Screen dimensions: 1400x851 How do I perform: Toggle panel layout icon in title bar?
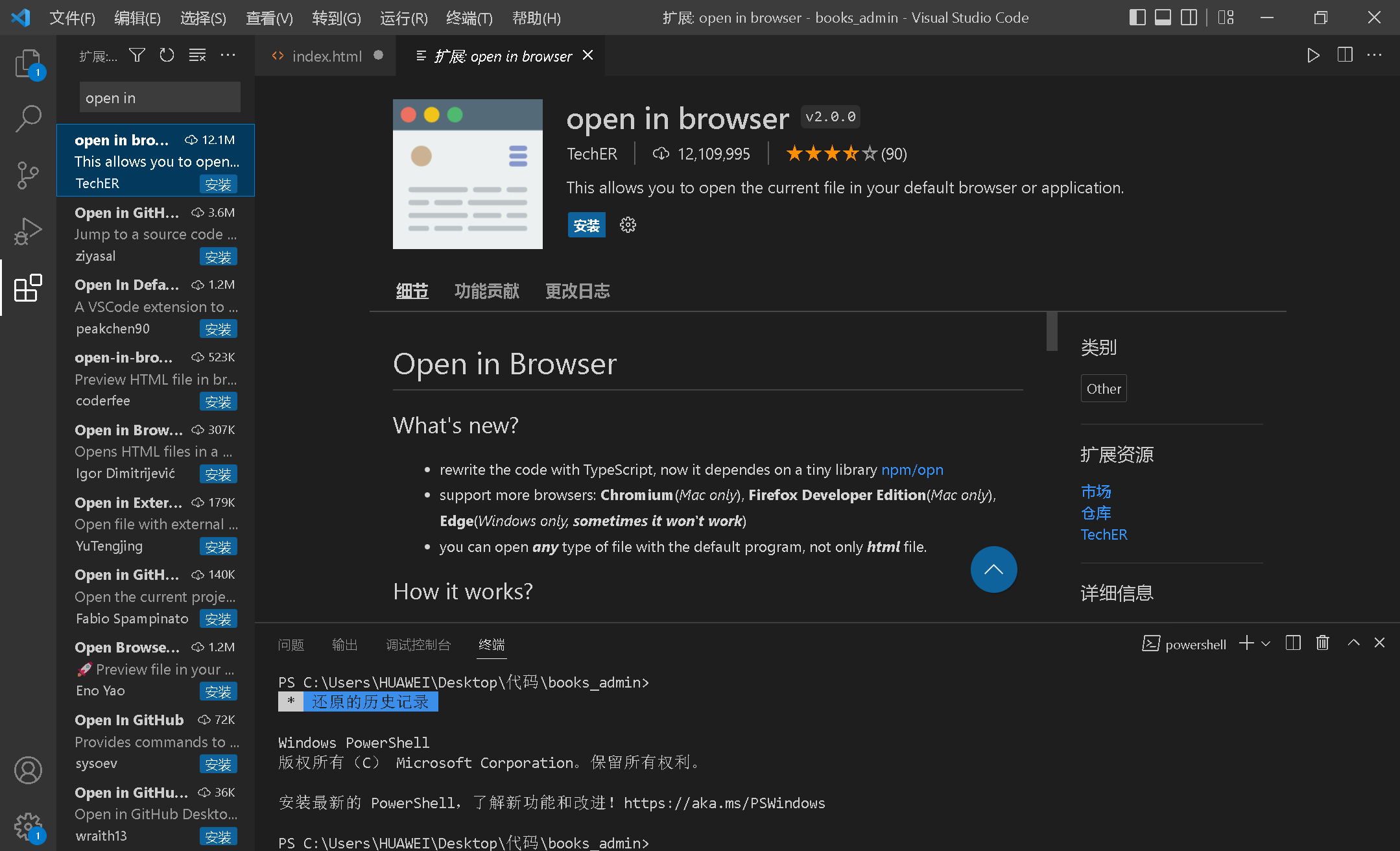click(x=1163, y=18)
